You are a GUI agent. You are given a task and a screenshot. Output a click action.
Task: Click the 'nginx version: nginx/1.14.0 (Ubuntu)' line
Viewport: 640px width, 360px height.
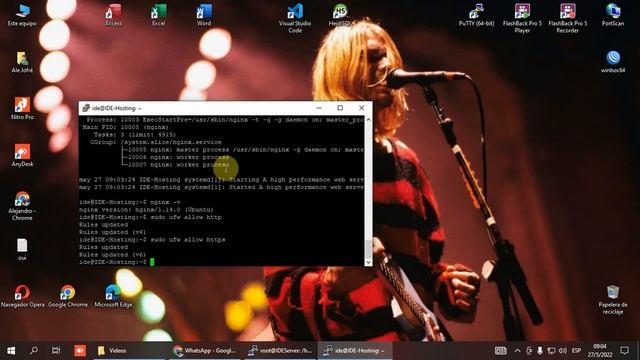(x=146, y=210)
